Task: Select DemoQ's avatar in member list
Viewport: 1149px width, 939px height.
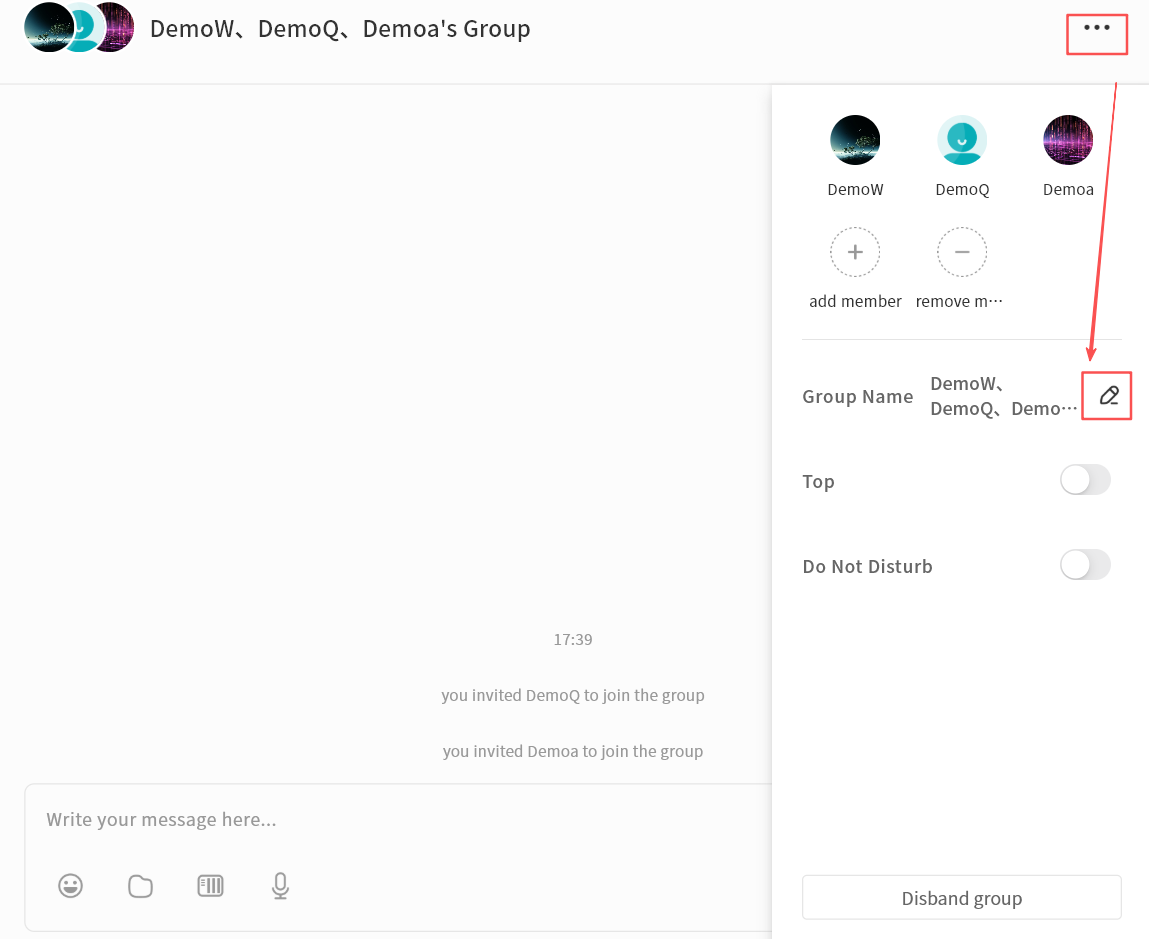Action: click(x=962, y=140)
